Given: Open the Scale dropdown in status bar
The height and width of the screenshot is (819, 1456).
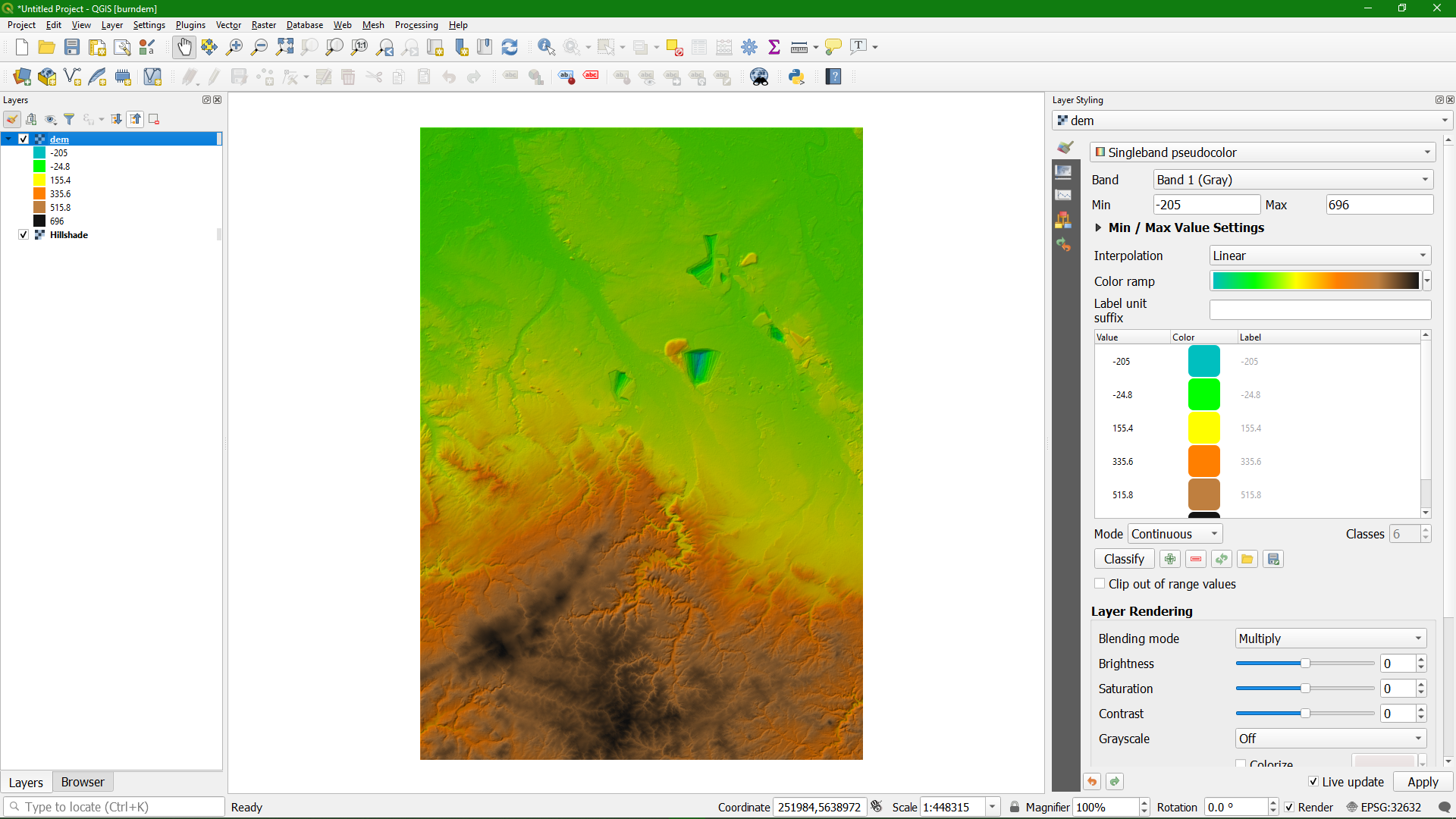Looking at the screenshot, I should tap(992, 808).
